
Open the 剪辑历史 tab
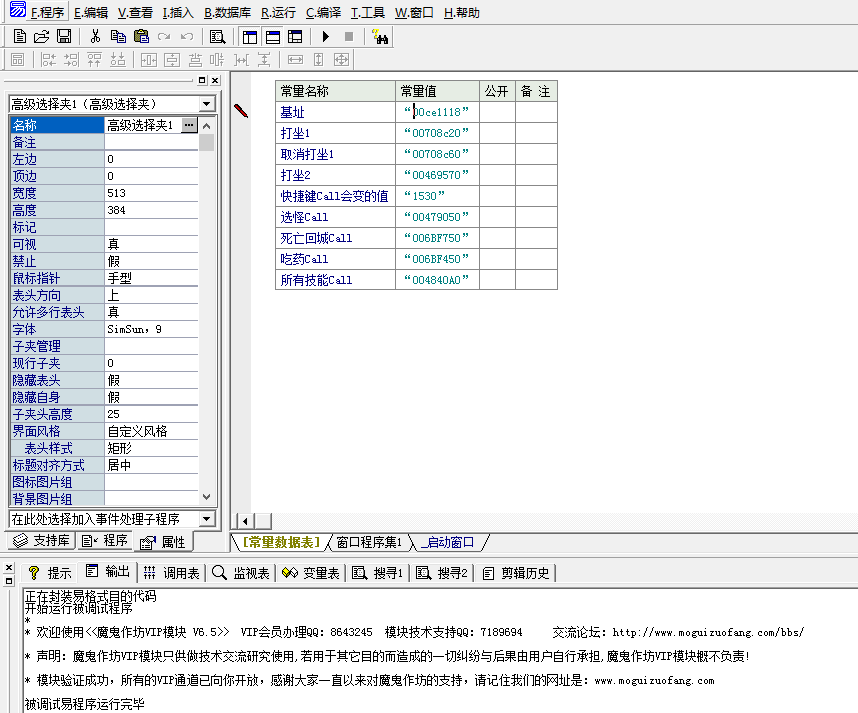(x=517, y=573)
